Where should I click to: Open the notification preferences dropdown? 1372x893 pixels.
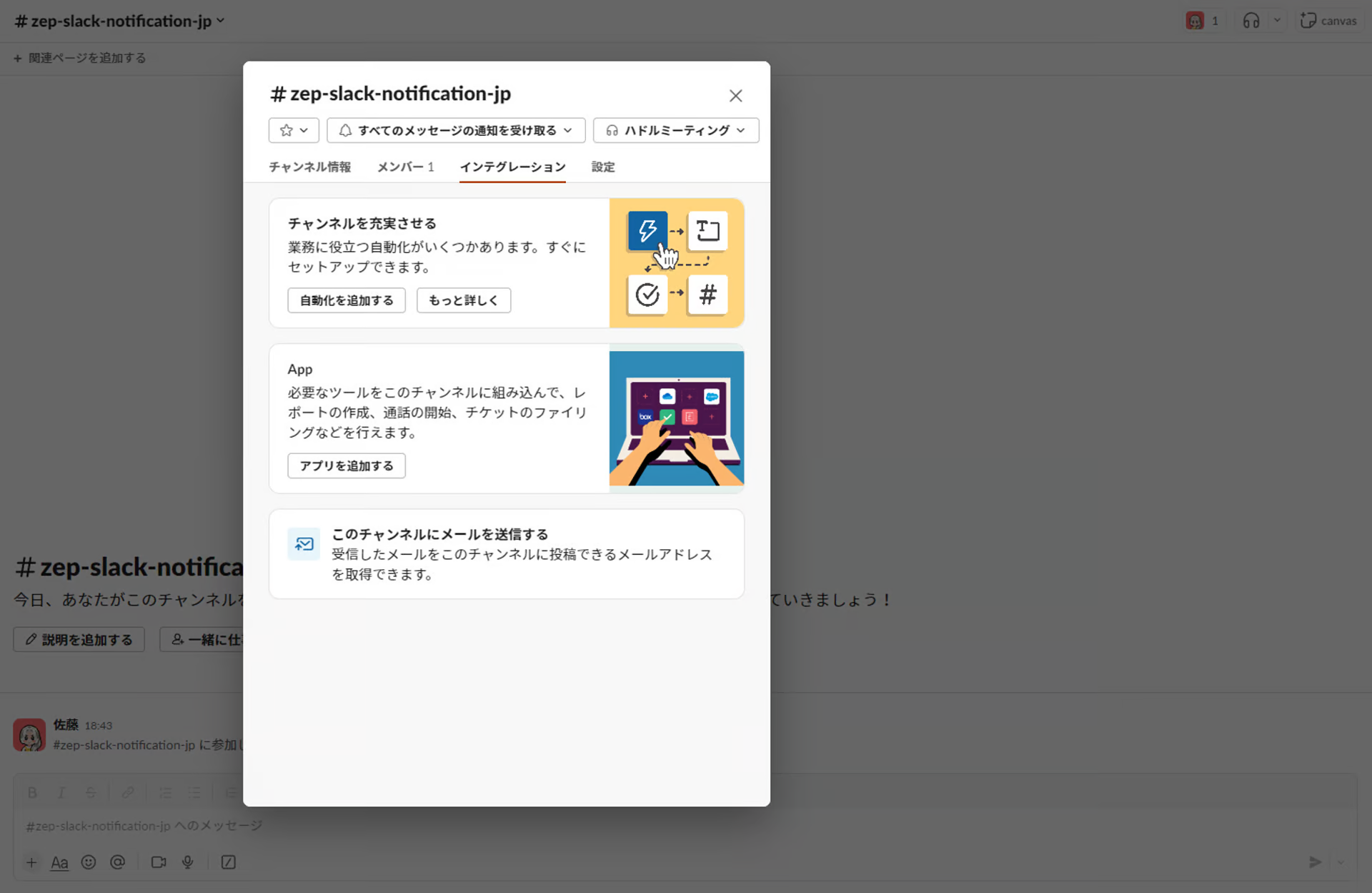tap(456, 130)
